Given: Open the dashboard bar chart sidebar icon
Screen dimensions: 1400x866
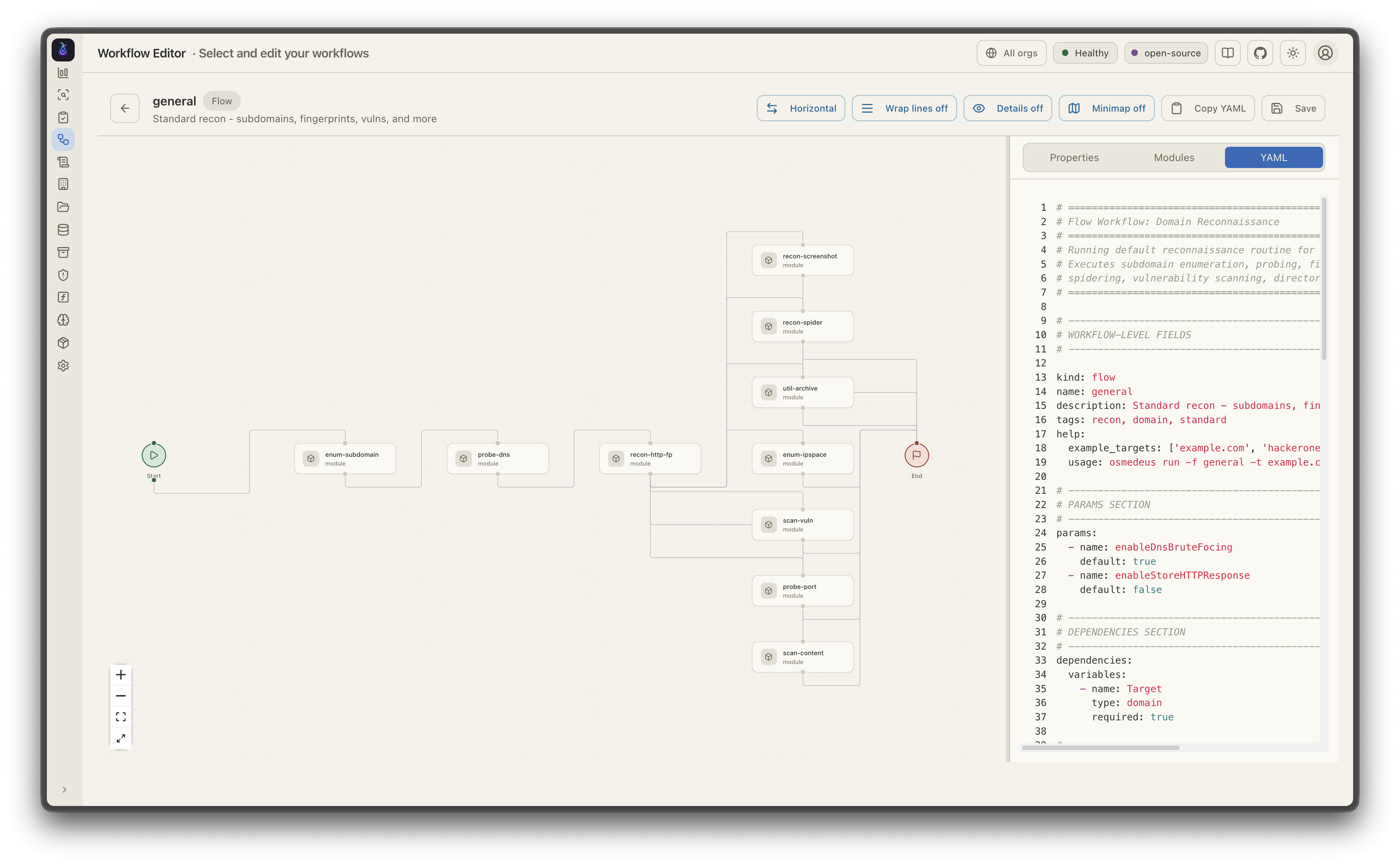Looking at the screenshot, I should (63, 73).
